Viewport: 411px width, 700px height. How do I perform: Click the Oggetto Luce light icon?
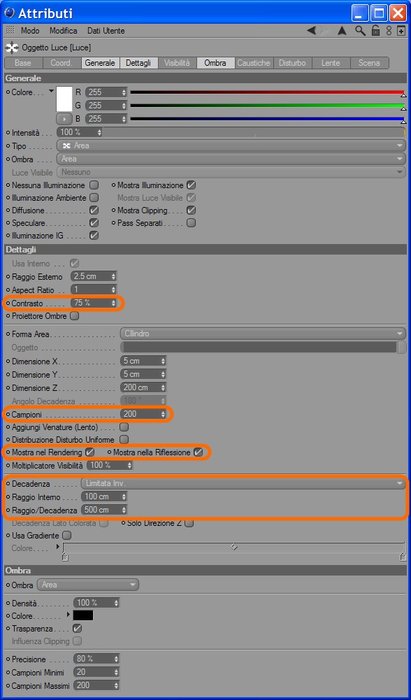pos(12,47)
